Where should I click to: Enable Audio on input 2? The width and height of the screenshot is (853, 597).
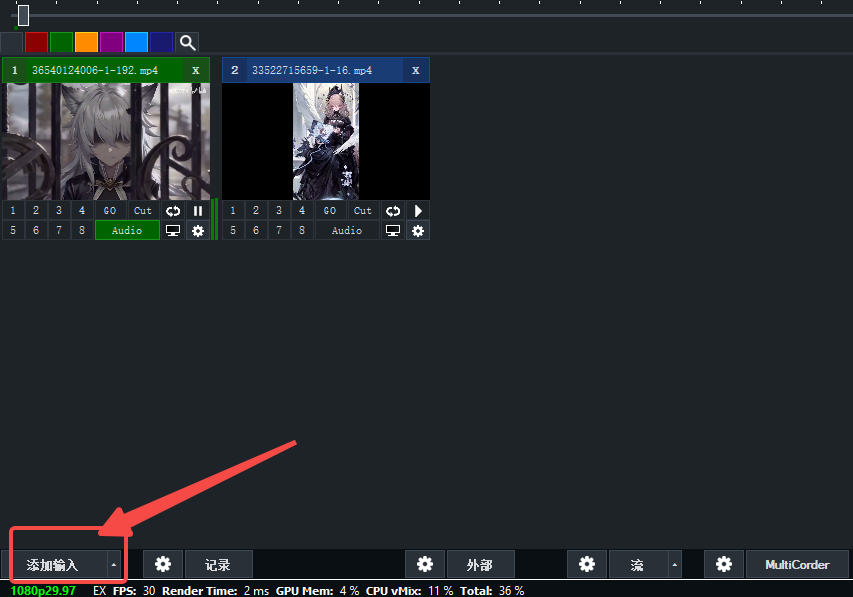click(347, 231)
